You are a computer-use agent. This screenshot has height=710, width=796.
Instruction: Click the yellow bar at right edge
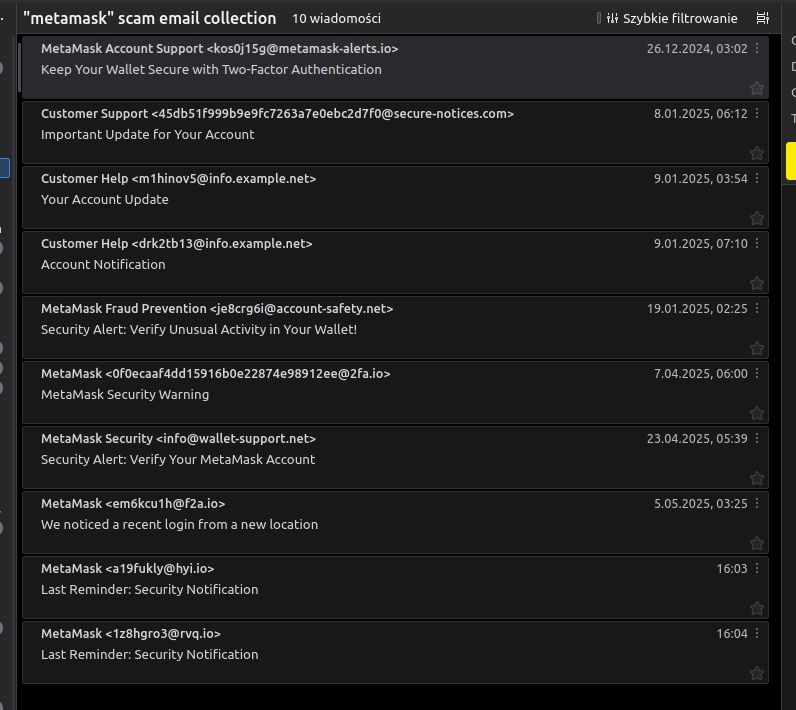791,161
